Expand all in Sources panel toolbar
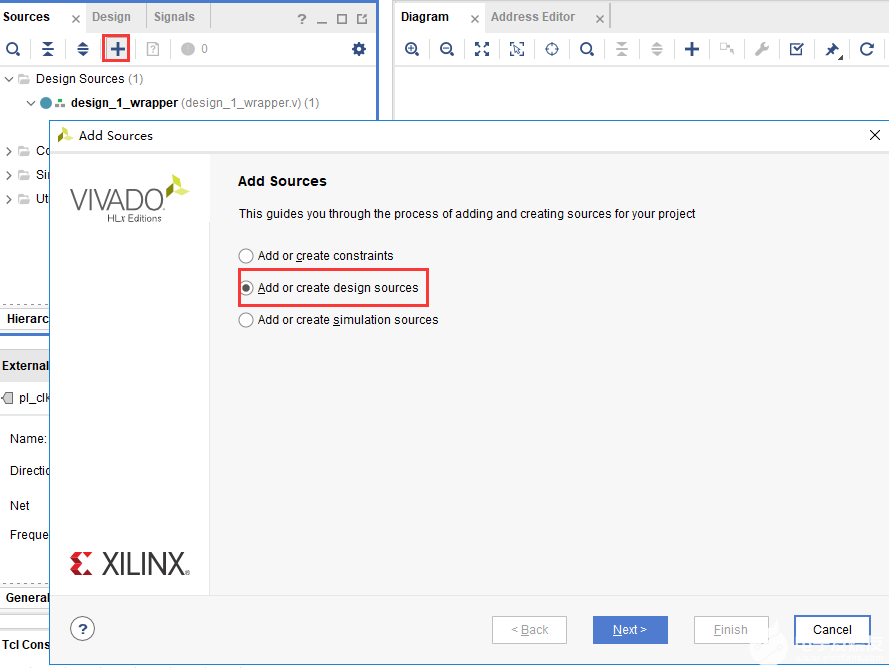 pos(83,49)
